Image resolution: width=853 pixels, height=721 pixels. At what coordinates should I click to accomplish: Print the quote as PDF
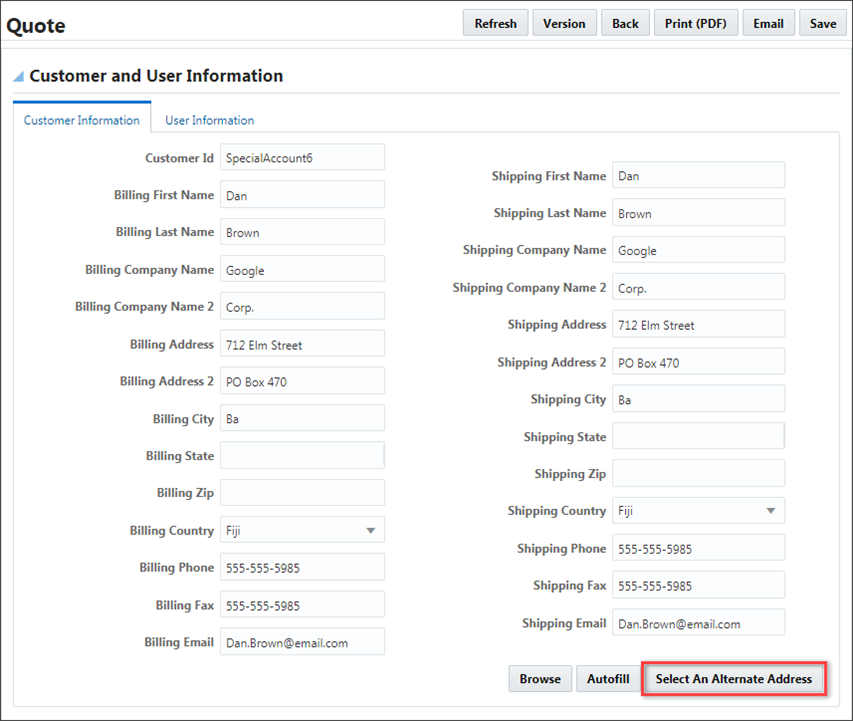696,22
